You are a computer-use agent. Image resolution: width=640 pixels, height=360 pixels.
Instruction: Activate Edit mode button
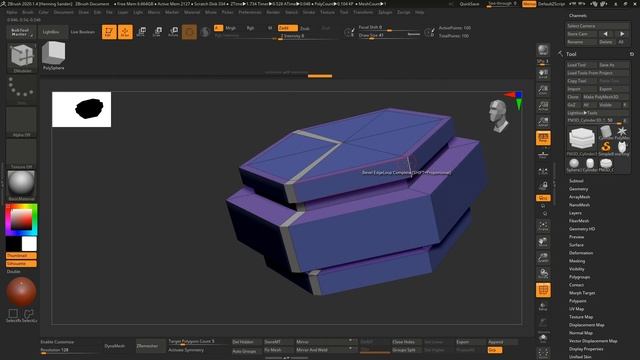[109, 32]
